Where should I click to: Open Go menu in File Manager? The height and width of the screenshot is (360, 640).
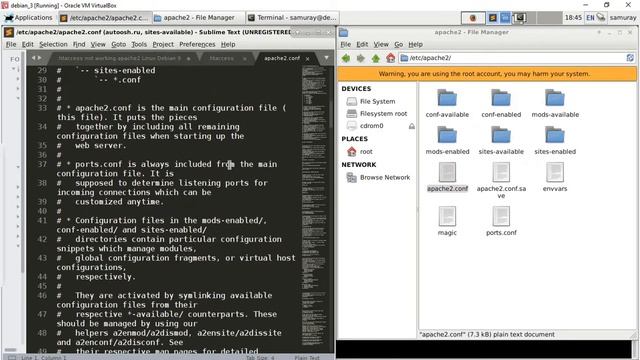(x=398, y=44)
